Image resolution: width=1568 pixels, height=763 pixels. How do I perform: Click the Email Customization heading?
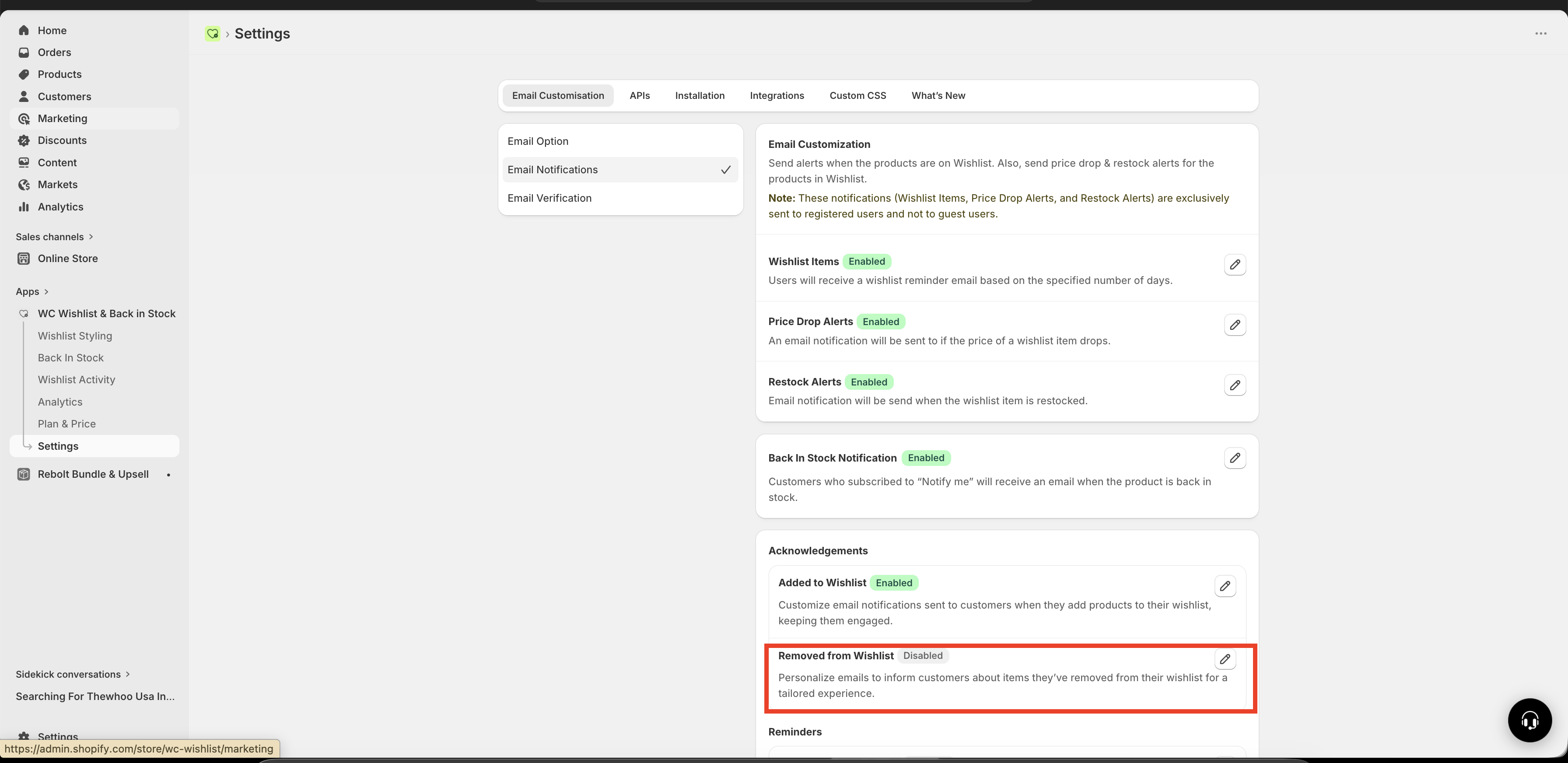point(819,144)
